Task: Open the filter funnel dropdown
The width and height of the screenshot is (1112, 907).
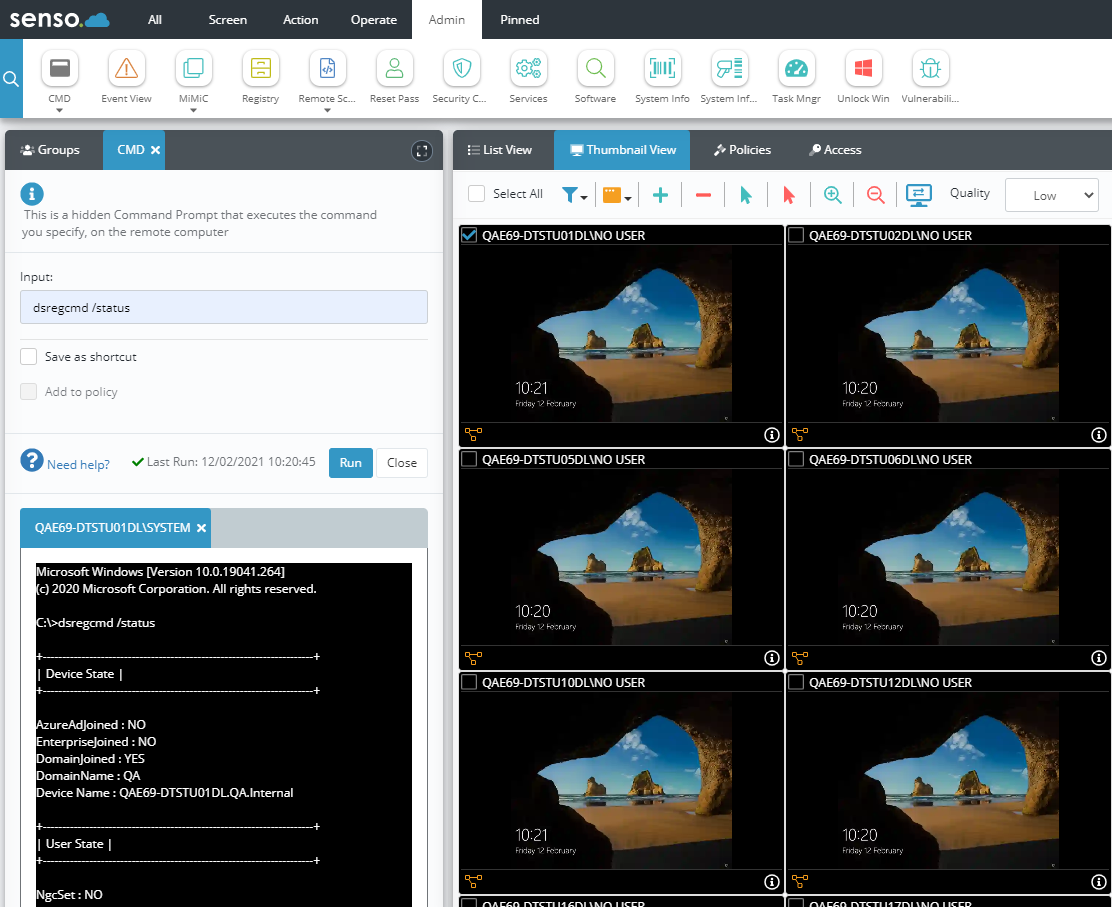Action: (574, 195)
